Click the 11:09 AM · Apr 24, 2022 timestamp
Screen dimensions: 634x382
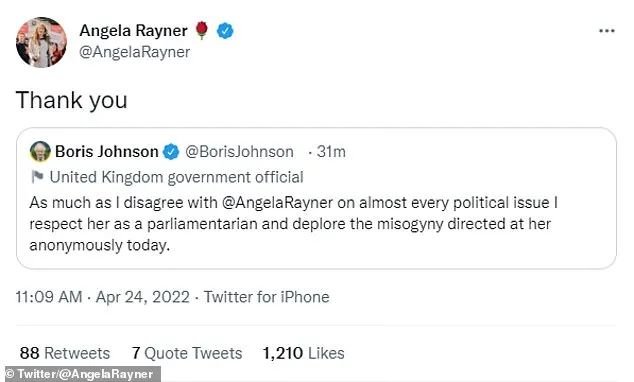point(103,297)
